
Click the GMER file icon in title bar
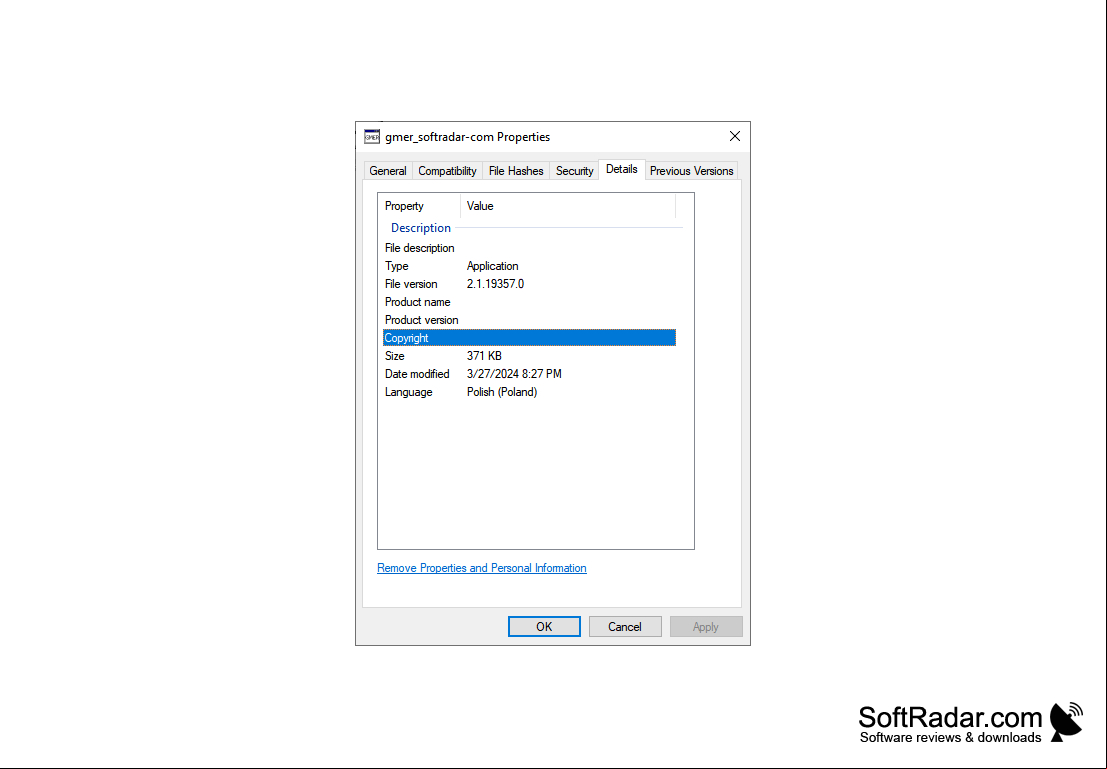coord(371,137)
